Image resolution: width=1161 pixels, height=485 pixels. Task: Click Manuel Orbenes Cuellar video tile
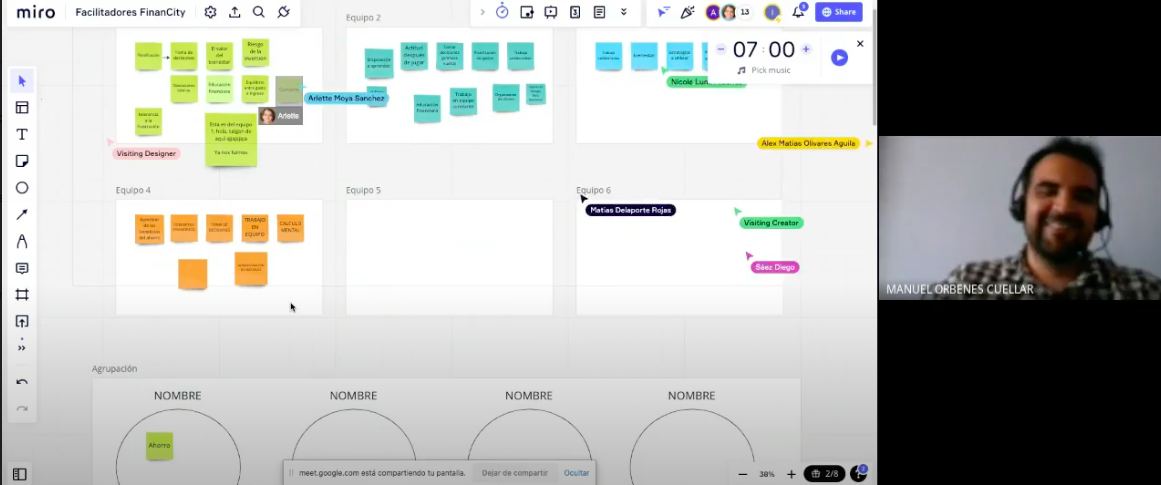(x=1020, y=218)
